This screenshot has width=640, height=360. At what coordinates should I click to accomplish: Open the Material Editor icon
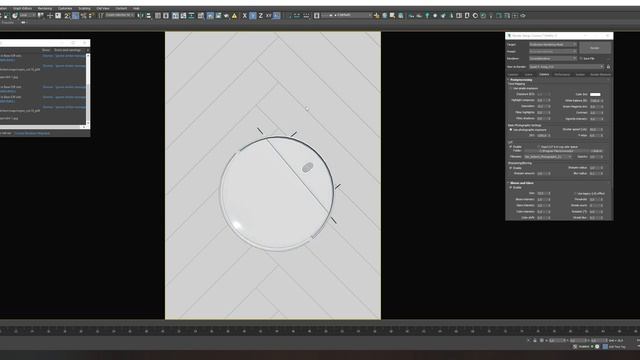[x=201, y=16]
